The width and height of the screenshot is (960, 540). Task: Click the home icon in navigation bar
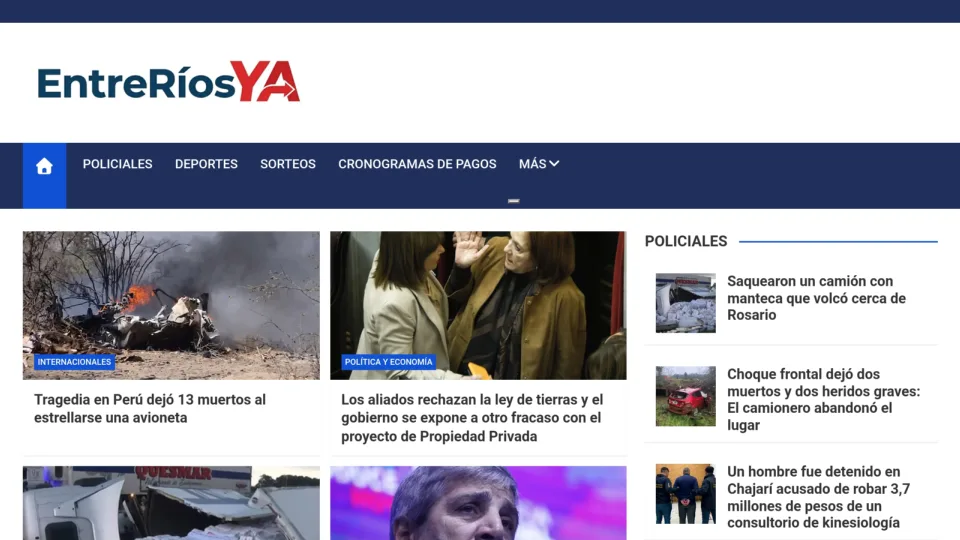[x=44, y=166]
